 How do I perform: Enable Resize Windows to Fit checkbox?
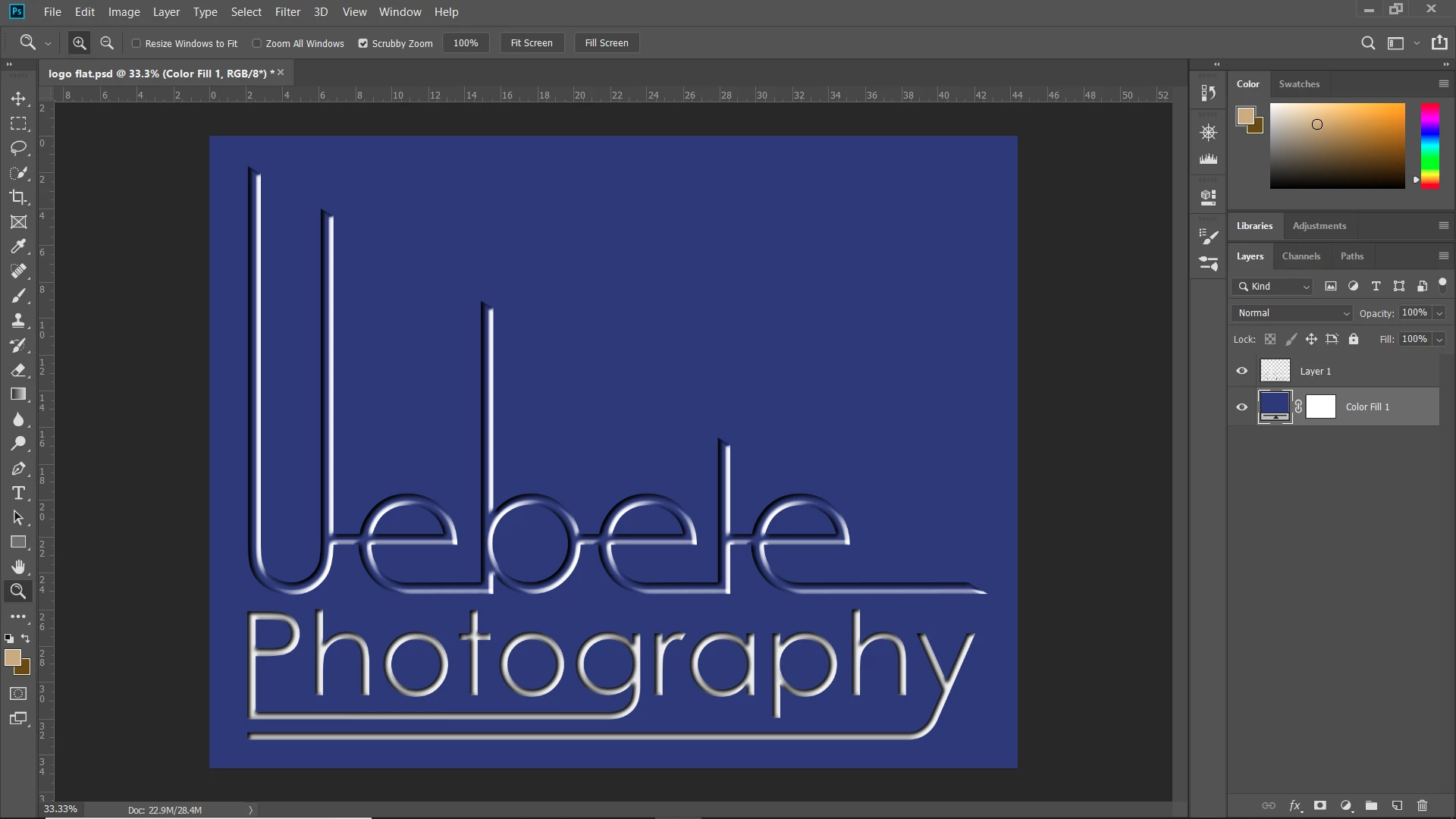[136, 43]
